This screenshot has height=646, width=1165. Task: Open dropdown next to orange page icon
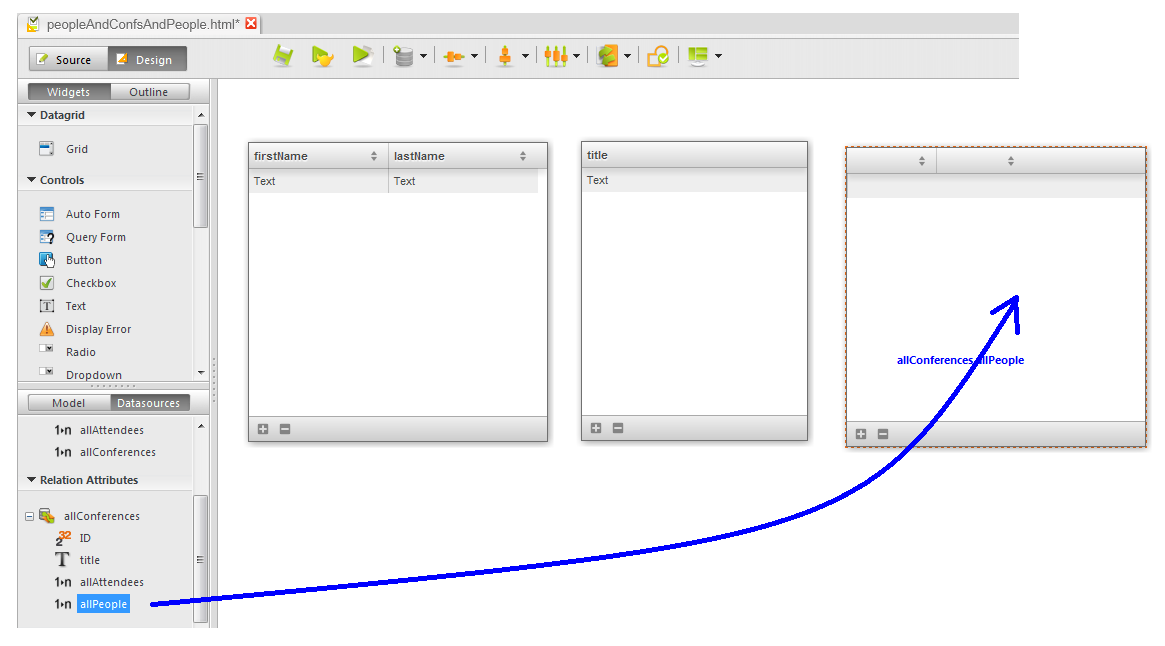click(628, 56)
